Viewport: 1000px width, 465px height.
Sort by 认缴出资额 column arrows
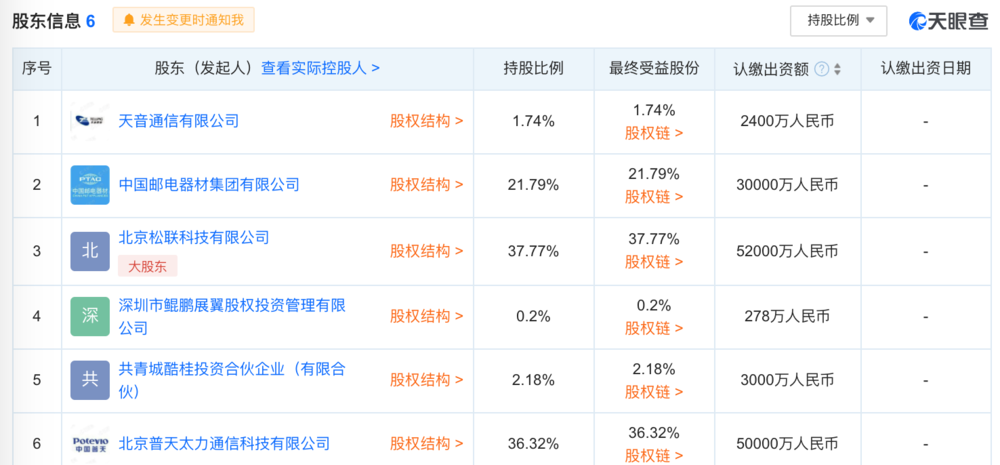(837, 69)
